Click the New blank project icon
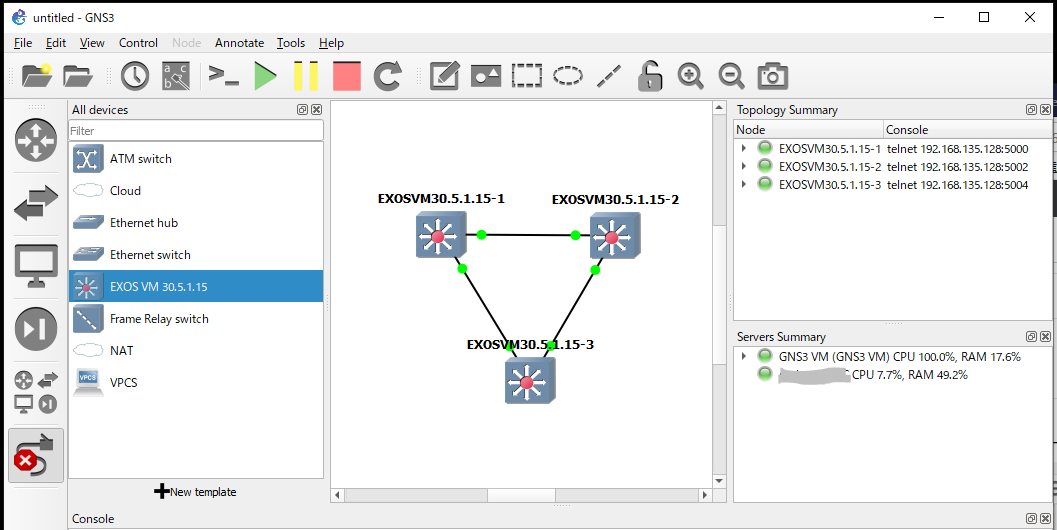Image resolution: width=1057 pixels, height=530 pixels. pyautogui.click(x=36, y=76)
